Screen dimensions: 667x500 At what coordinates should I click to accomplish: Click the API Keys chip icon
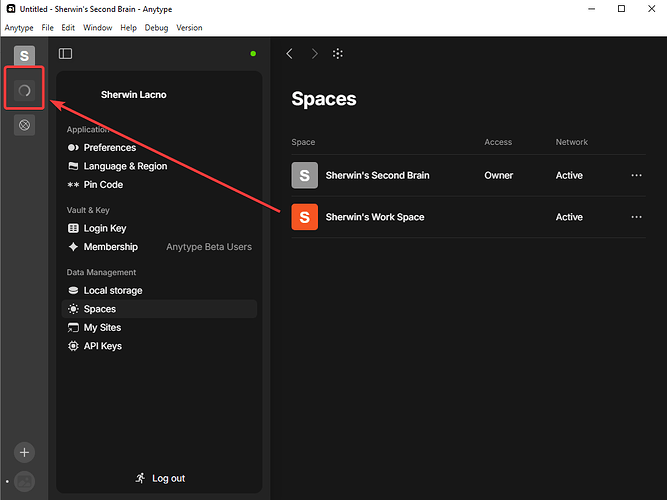73,346
